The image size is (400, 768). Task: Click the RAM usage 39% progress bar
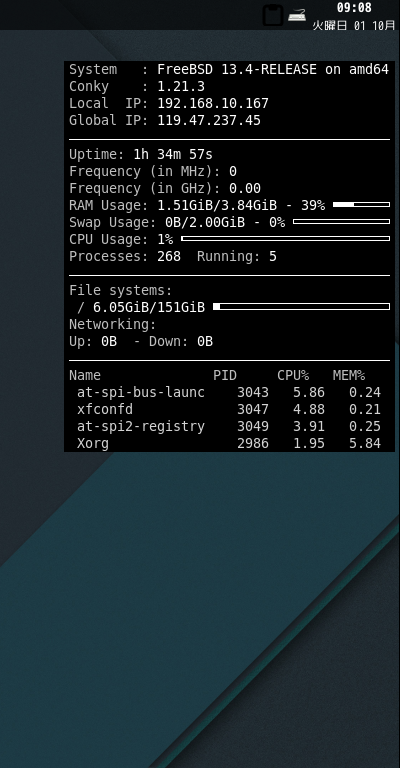coord(361,205)
